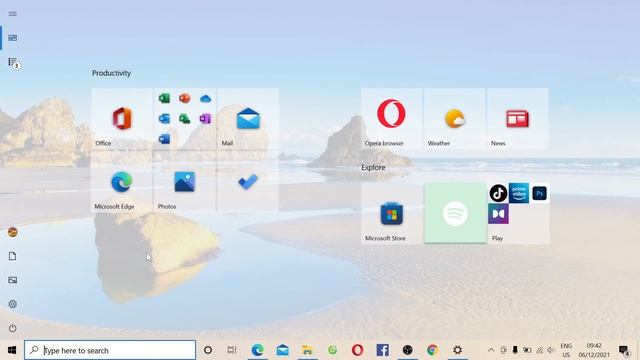The width and height of the screenshot is (640, 360).
Task: Launch Dolby from the Play folder
Action: coord(498,213)
